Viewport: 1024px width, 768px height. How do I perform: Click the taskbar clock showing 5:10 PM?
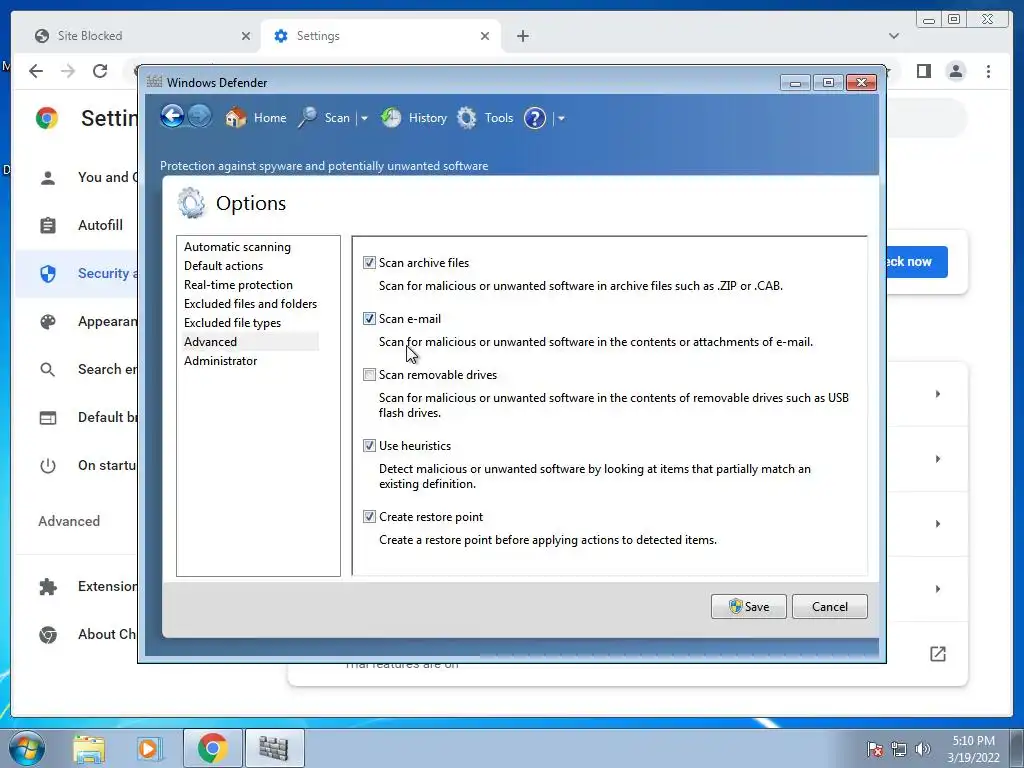[973, 749]
